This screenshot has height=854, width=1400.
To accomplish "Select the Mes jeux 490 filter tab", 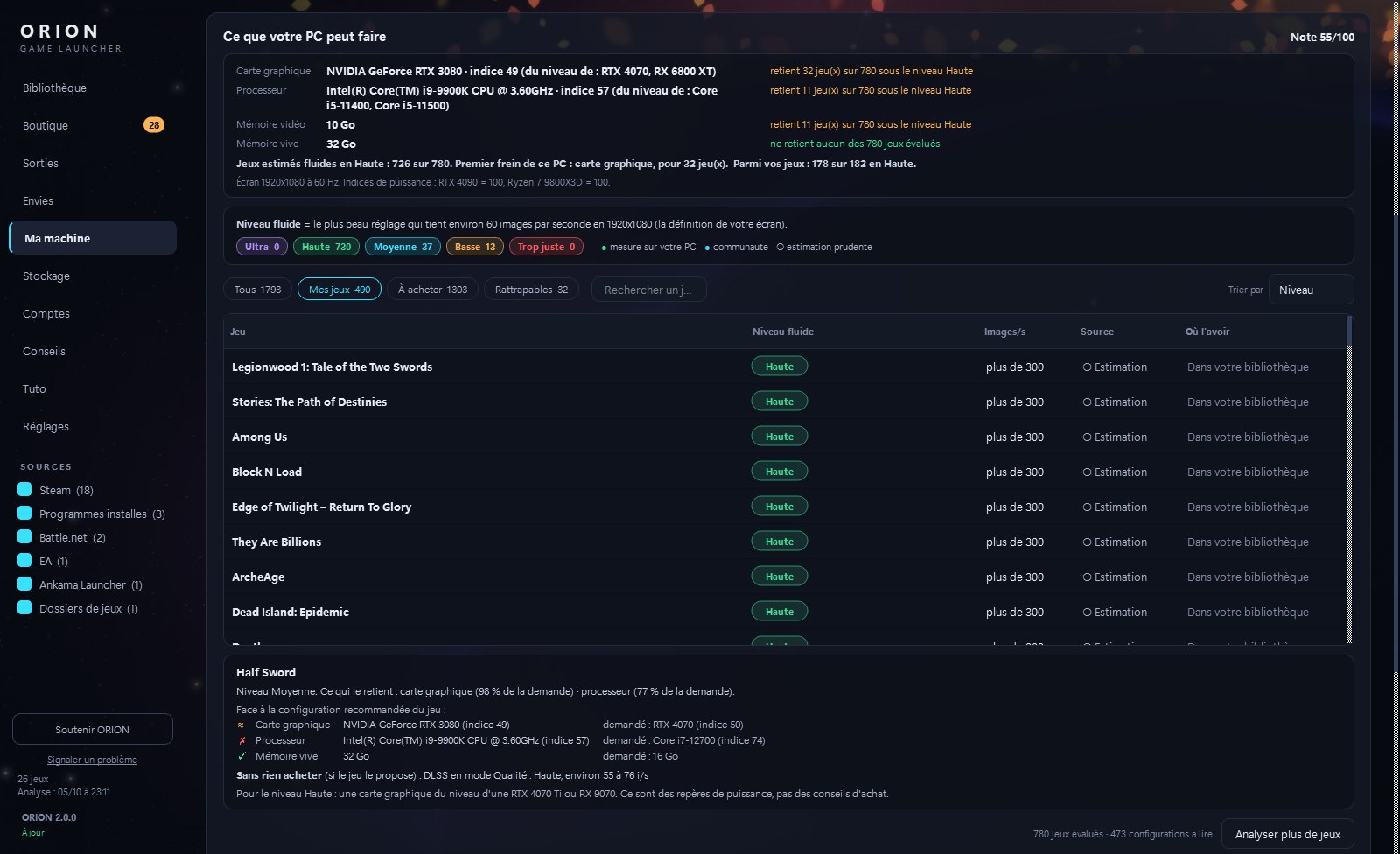I will pos(339,290).
